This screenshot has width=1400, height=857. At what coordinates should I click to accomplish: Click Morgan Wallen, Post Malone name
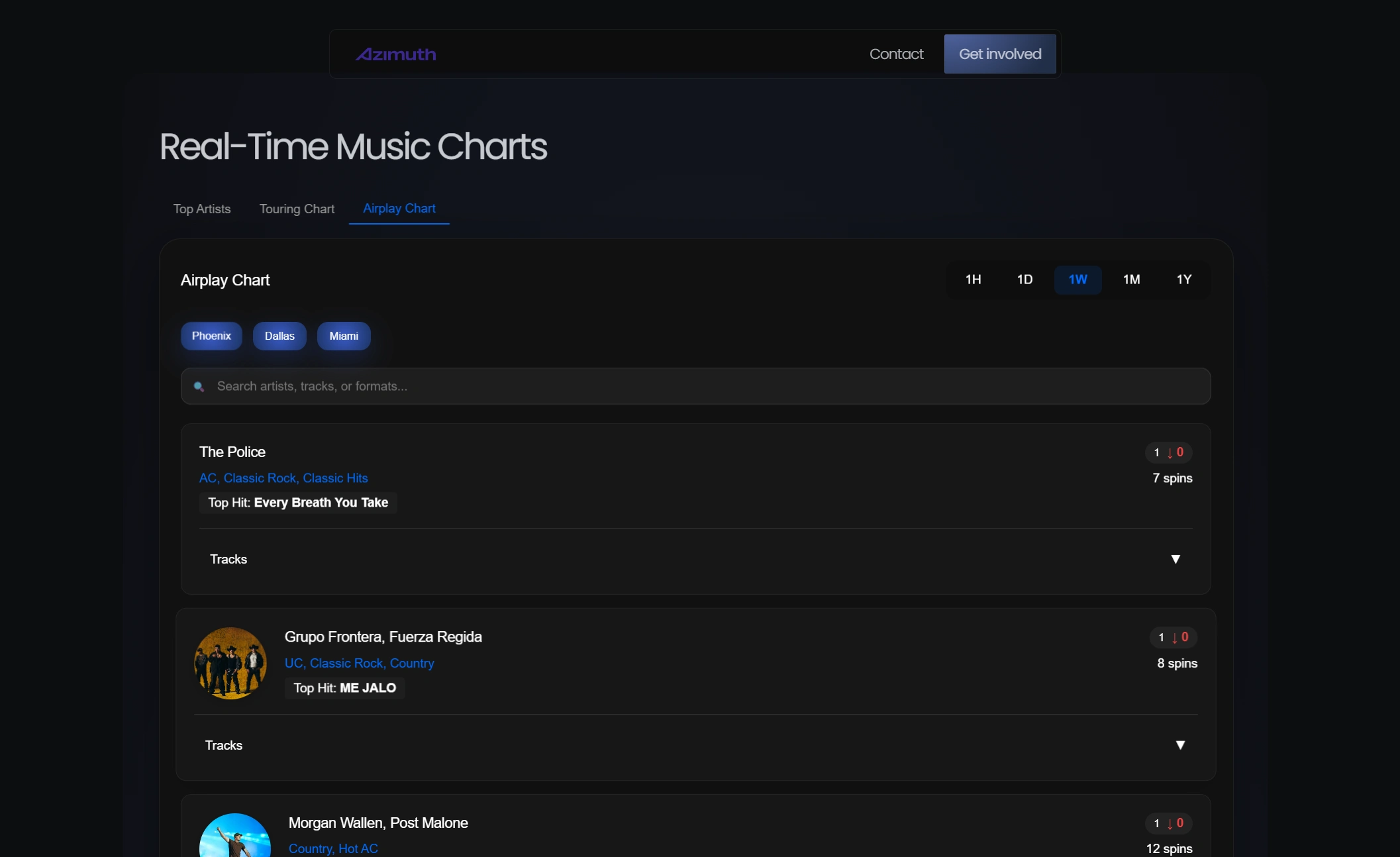click(x=378, y=823)
